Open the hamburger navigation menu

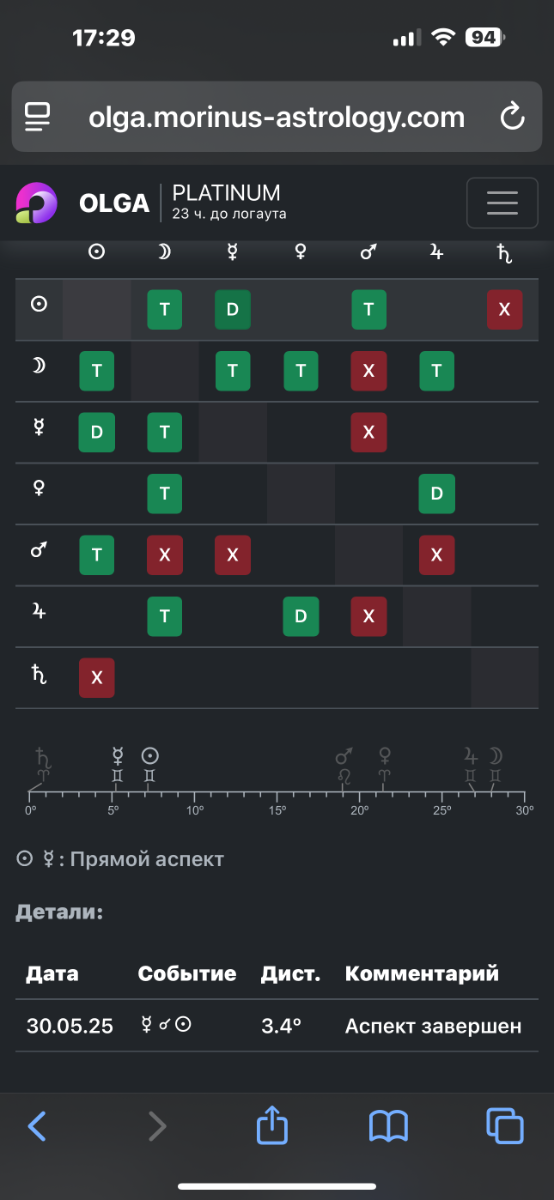[501, 203]
